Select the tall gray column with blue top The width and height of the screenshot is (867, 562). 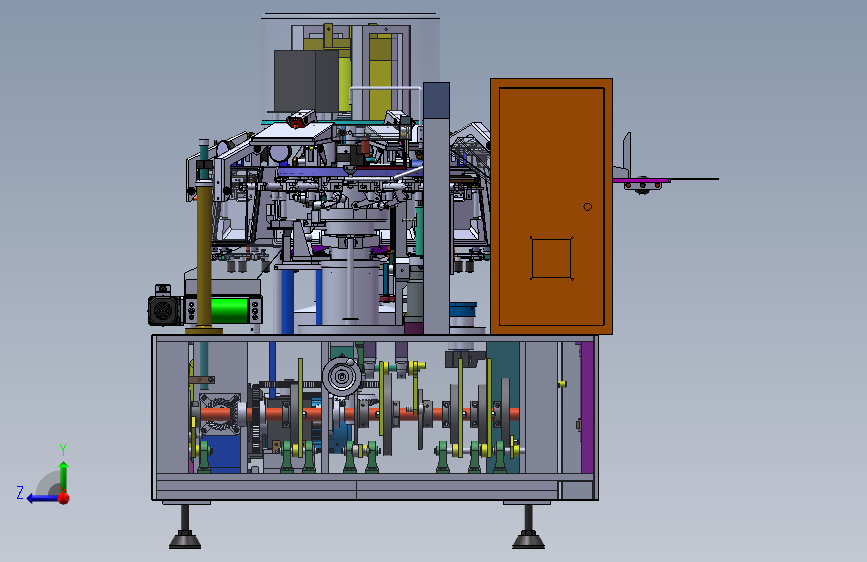tap(436, 209)
